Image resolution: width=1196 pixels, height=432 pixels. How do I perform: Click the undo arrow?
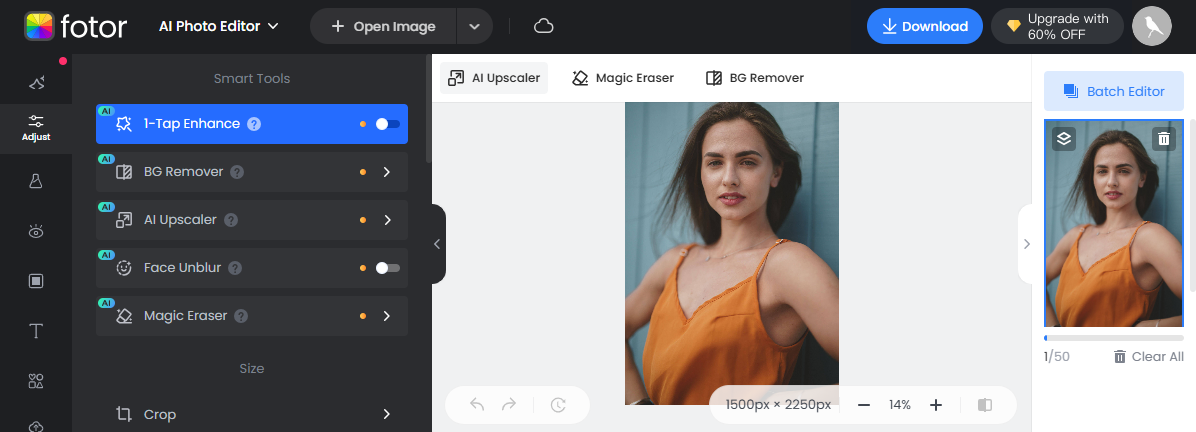(x=477, y=405)
